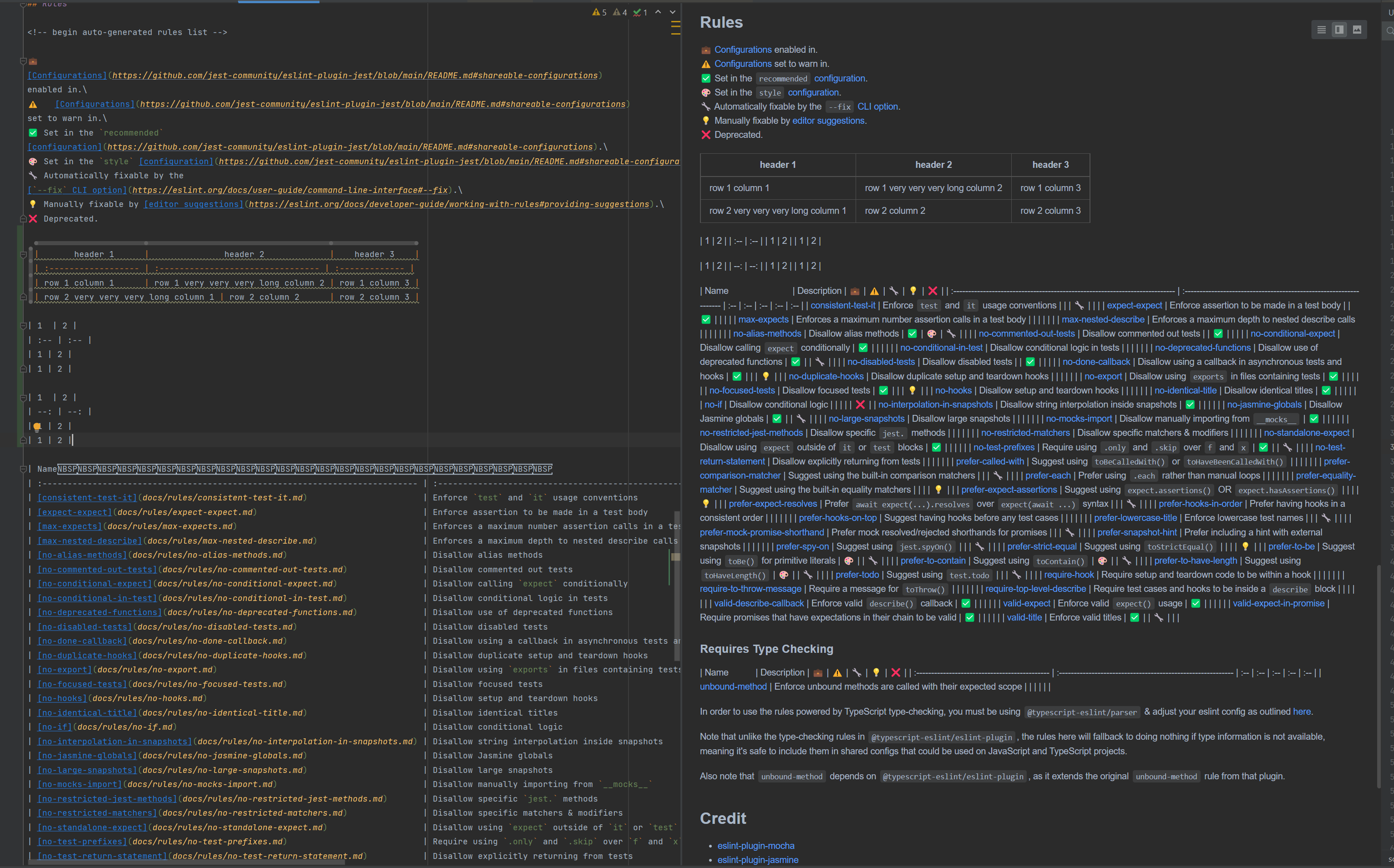The height and width of the screenshot is (868, 1394).
Task: Collapse the fold at the ':--' aligned table
Action: coord(24,326)
